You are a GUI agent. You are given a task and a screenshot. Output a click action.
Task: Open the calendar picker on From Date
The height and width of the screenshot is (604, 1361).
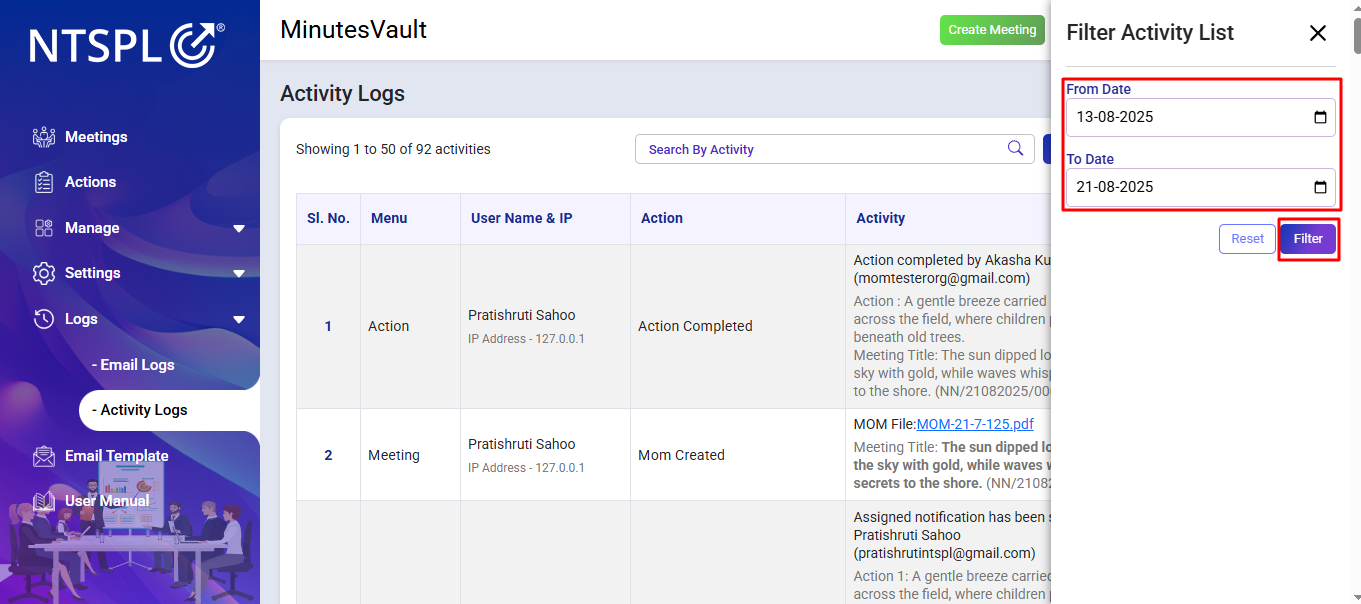[x=1320, y=117]
